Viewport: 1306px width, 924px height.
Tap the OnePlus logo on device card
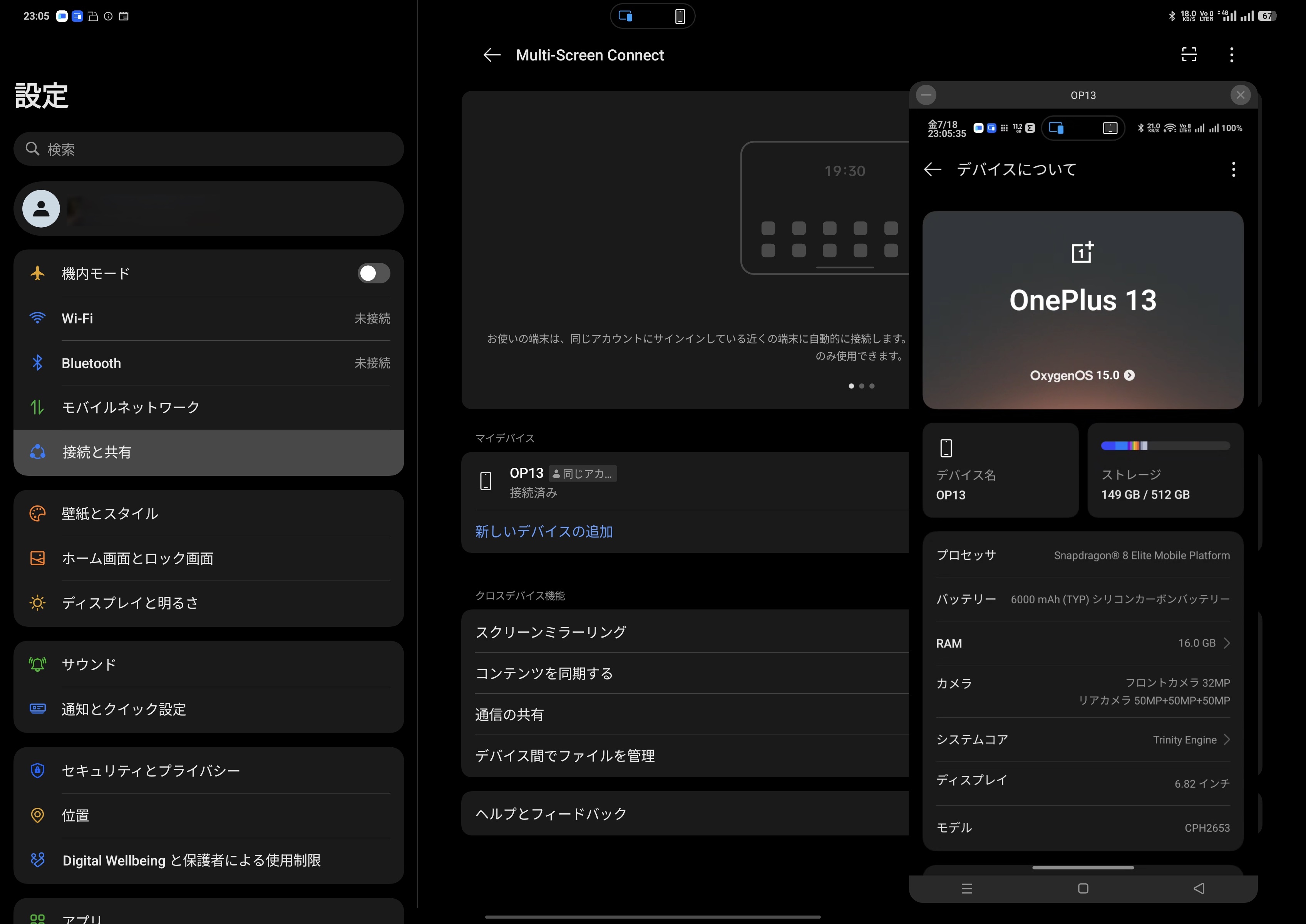click(1082, 252)
